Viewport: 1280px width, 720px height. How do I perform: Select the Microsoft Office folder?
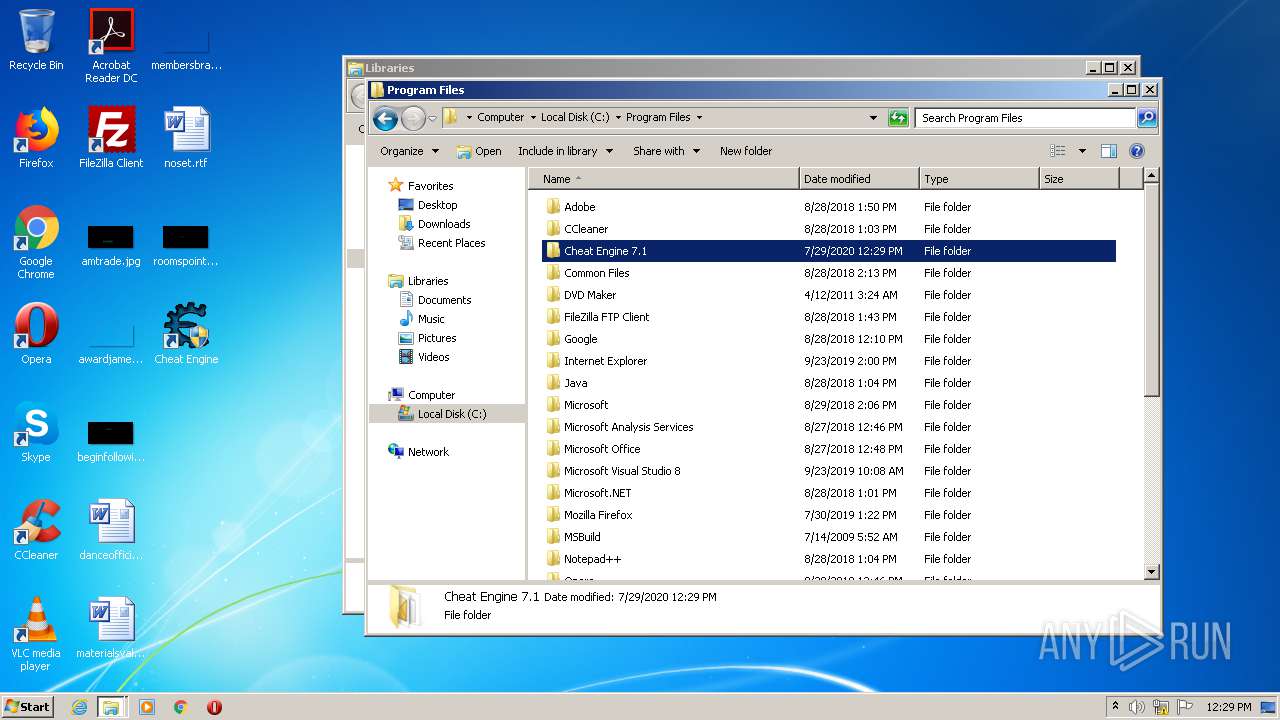pyautogui.click(x=829, y=449)
